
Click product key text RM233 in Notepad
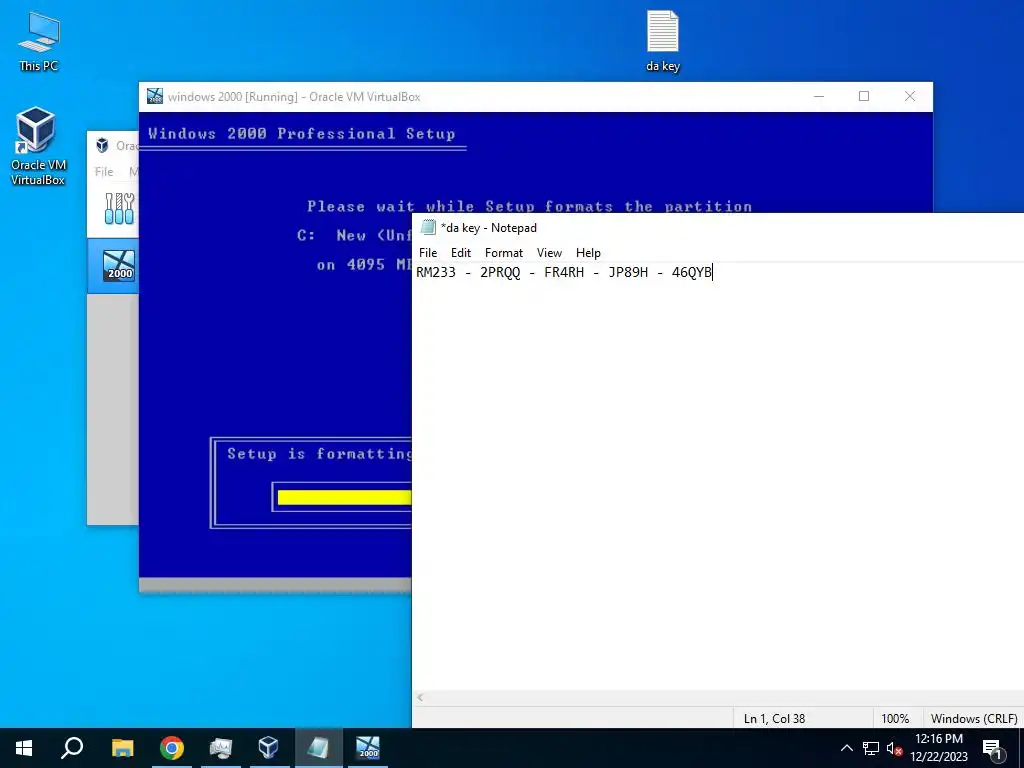436,272
